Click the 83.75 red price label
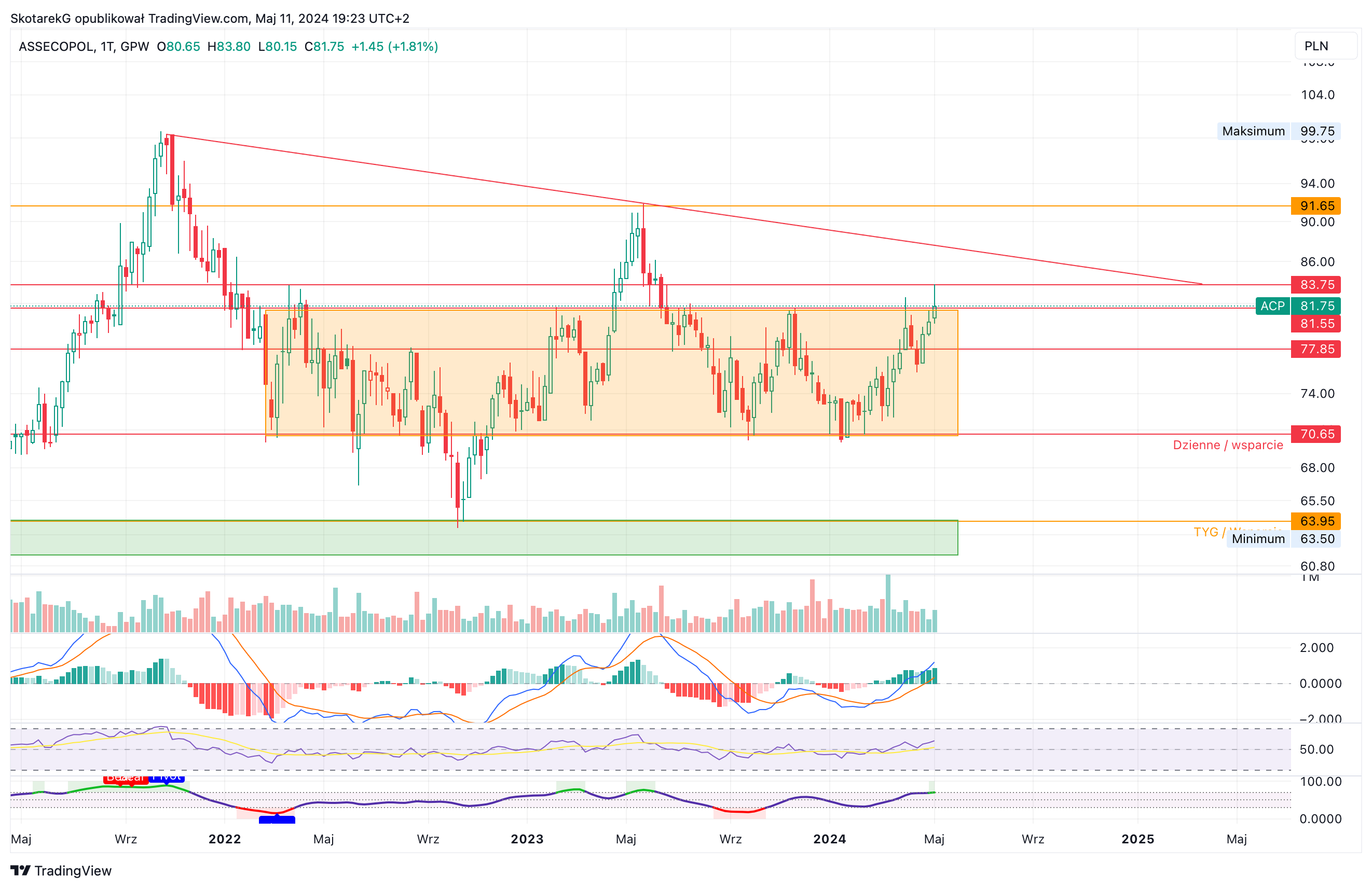 click(1316, 285)
